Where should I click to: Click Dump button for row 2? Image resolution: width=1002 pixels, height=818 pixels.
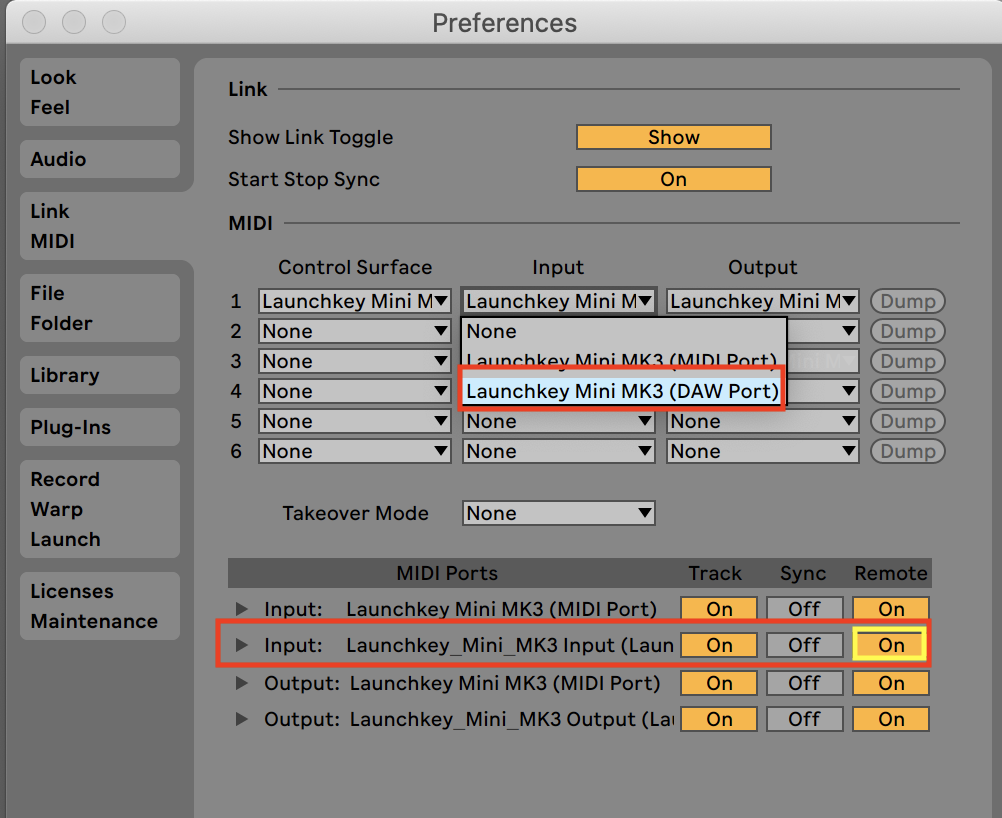(x=907, y=331)
